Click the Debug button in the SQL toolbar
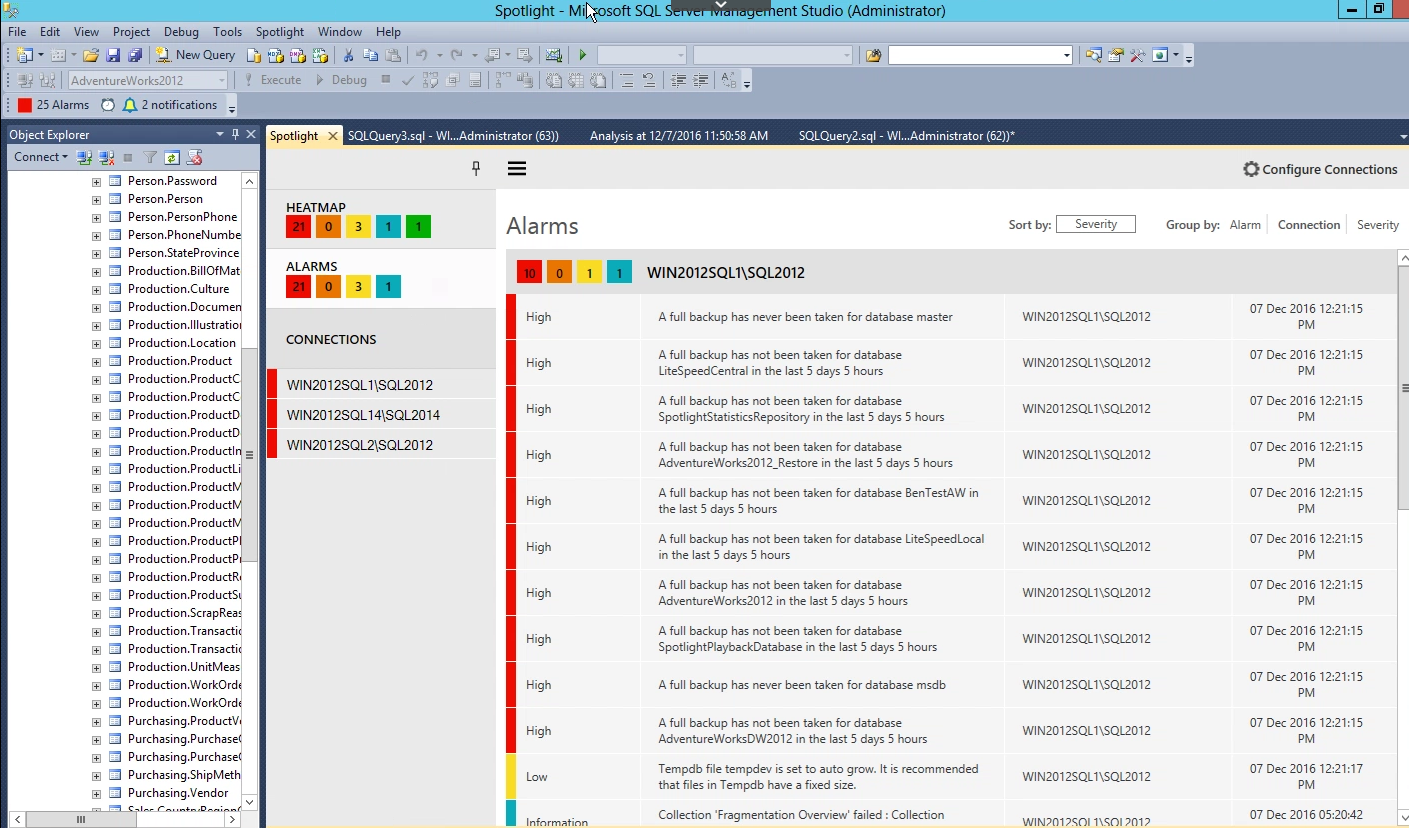Screen dimensions: 1409x828 [341, 80]
